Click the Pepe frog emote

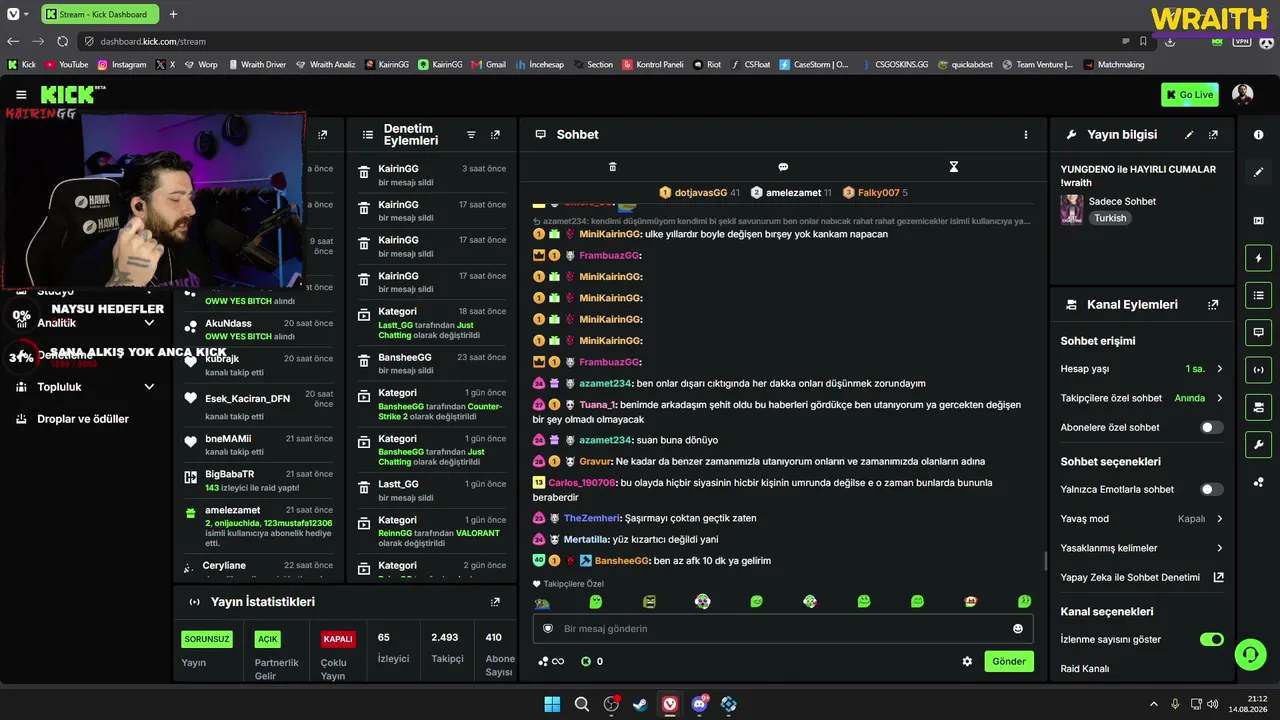click(x=542, y=602)
